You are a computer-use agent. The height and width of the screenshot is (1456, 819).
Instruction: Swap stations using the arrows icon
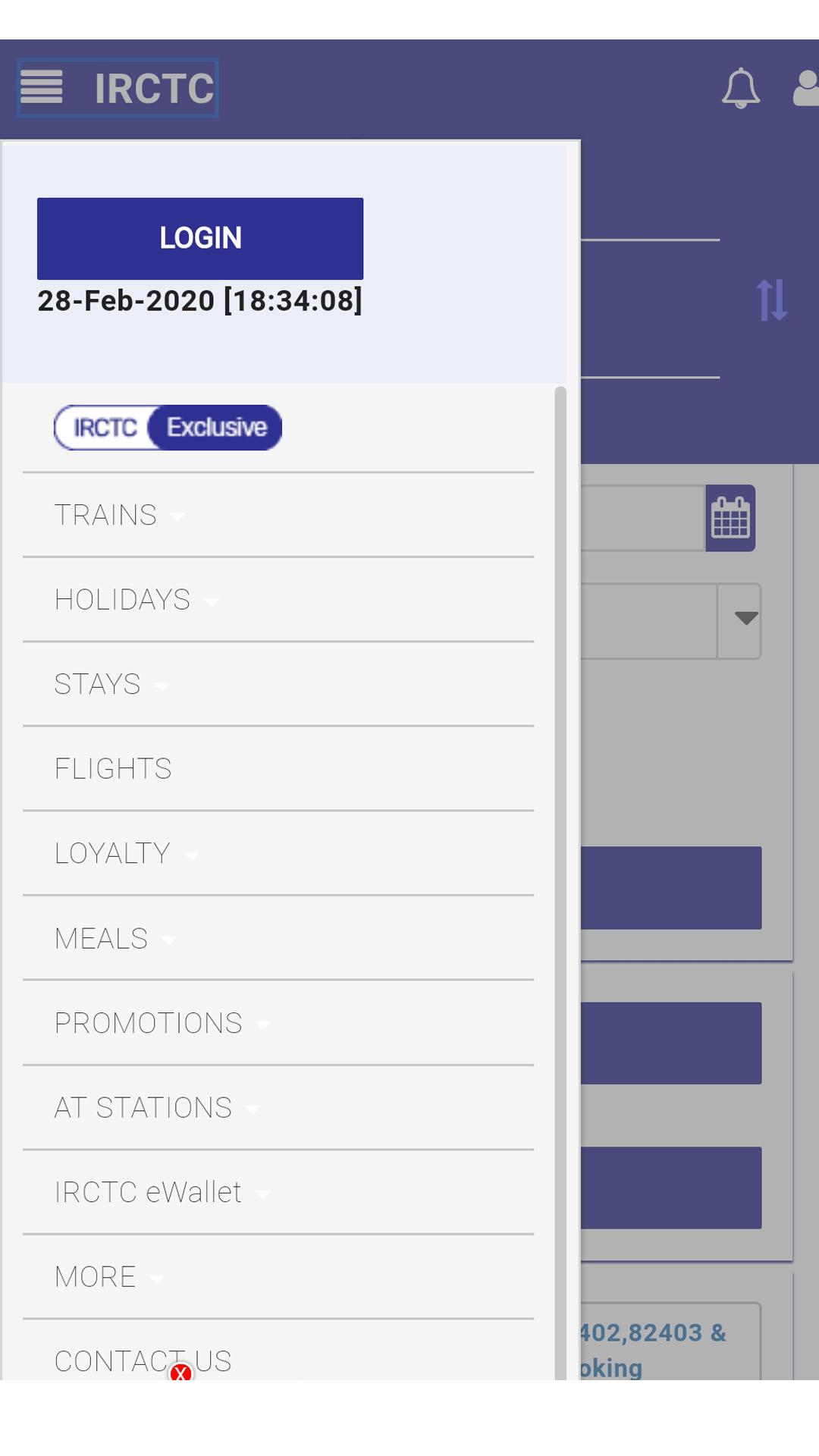pyautogui.click(x=771, y=300)
